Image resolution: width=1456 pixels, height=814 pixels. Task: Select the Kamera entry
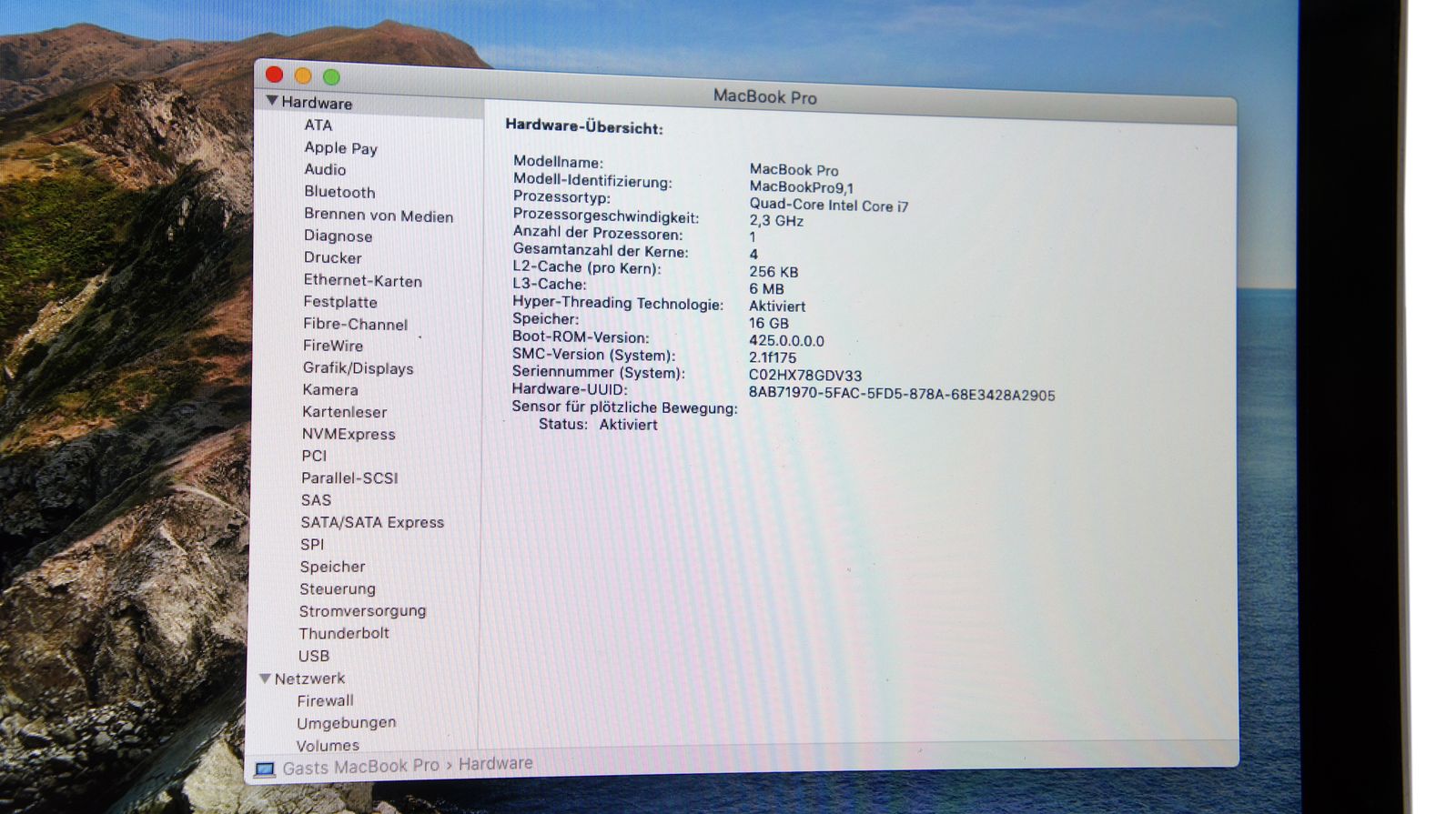point(330,390)
